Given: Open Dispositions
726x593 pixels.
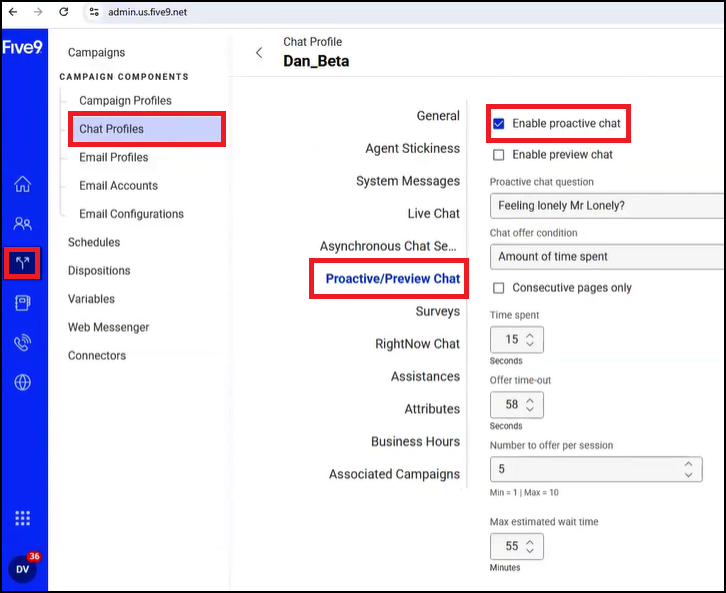Looking at the screenshot, I should (x=99, y=270).
